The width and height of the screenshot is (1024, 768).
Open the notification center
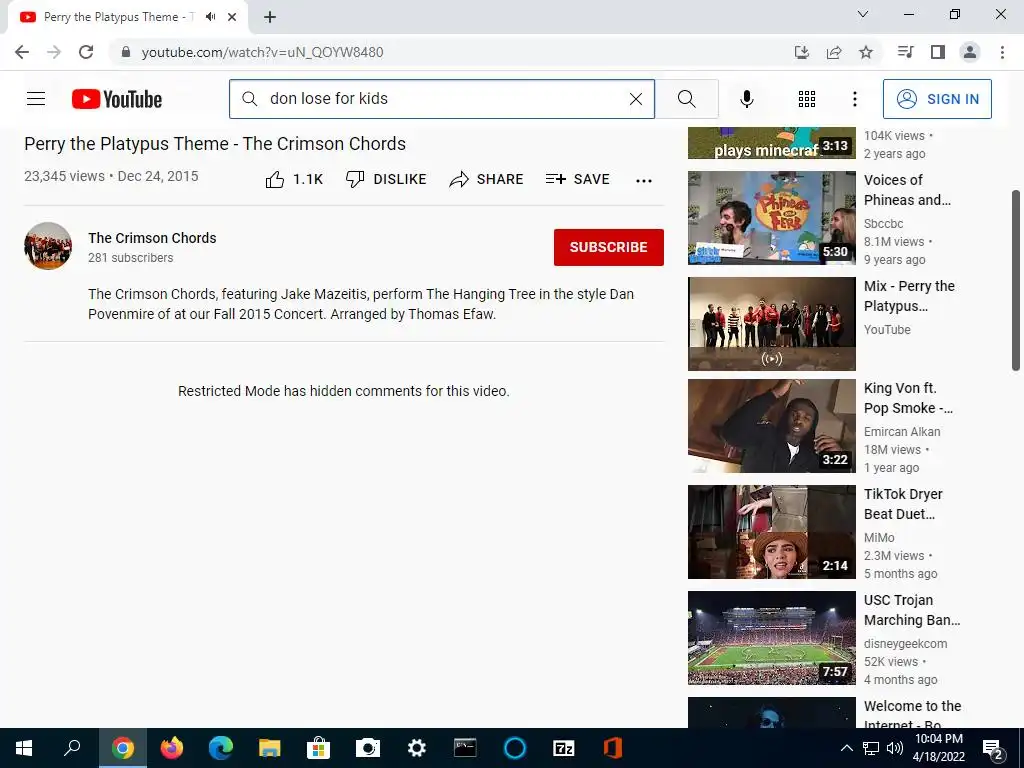point(993,750)
